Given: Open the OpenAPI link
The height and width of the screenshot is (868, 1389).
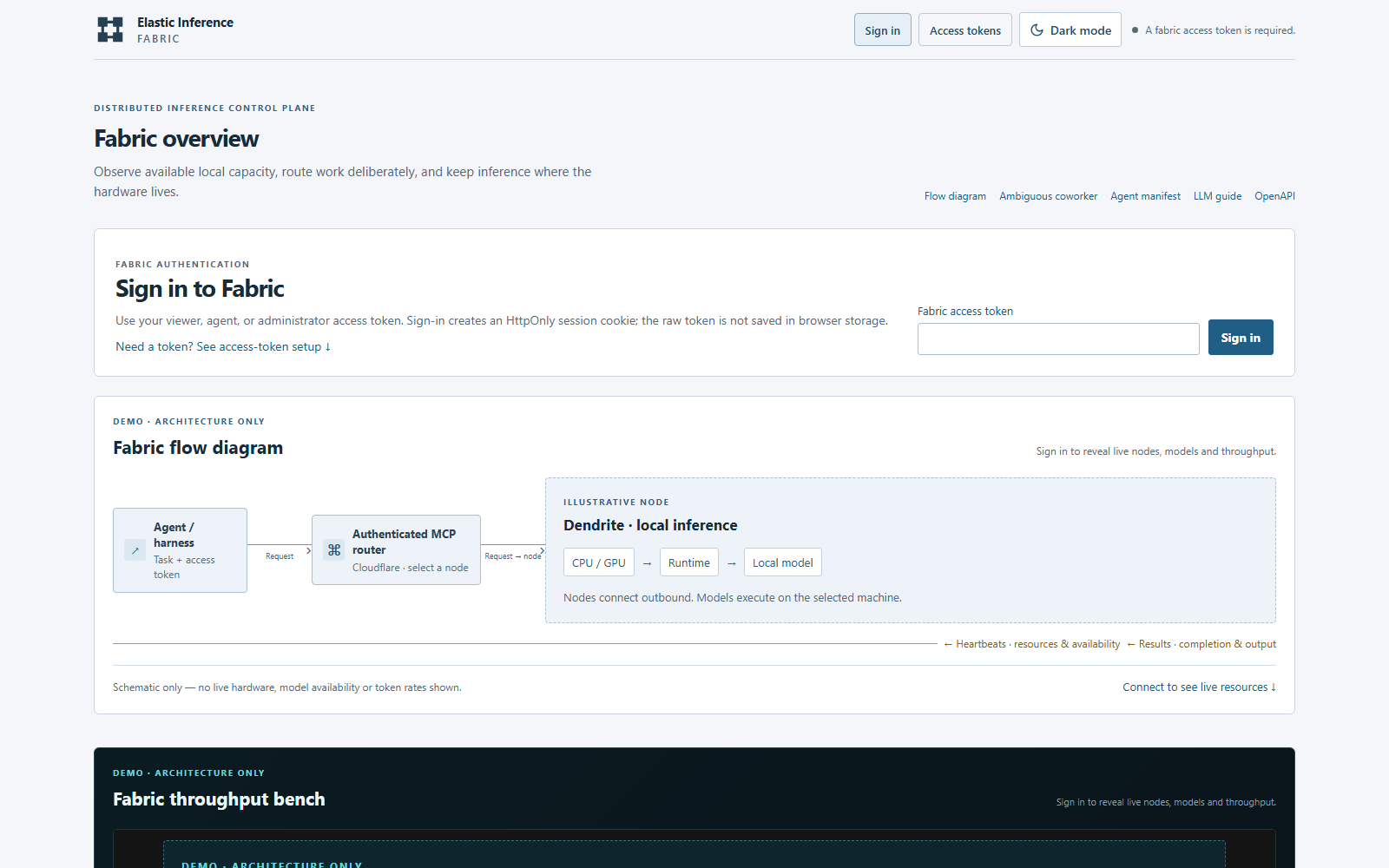Looking at the screenshot, I should point(1274,196).
